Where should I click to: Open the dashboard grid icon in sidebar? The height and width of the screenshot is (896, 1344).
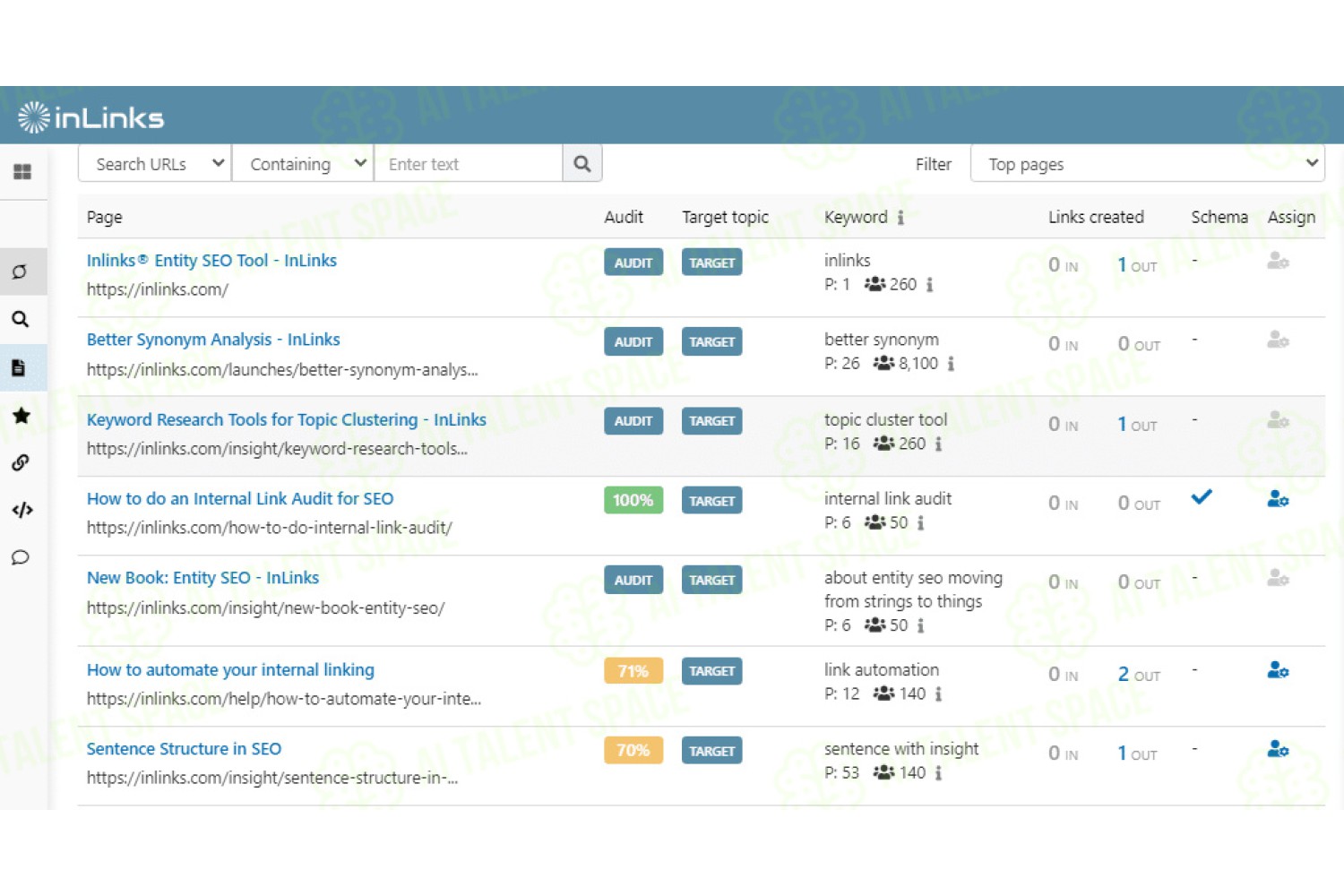(22, 172)
